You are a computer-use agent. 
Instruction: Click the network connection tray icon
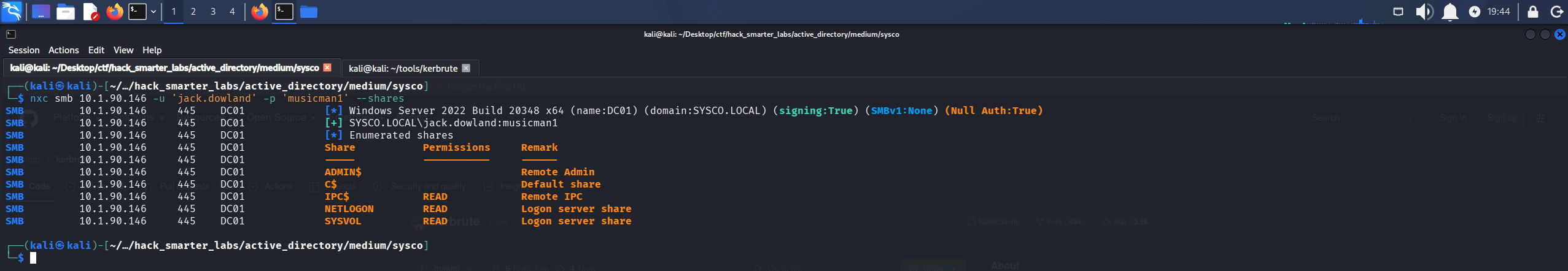coord(1398,11)
